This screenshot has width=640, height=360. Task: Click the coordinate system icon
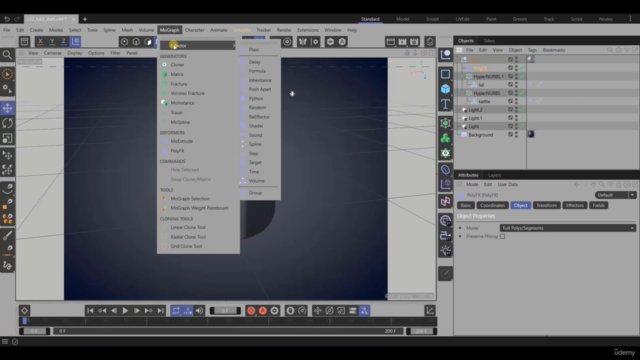pyautogui.click(x=76, y=41)
